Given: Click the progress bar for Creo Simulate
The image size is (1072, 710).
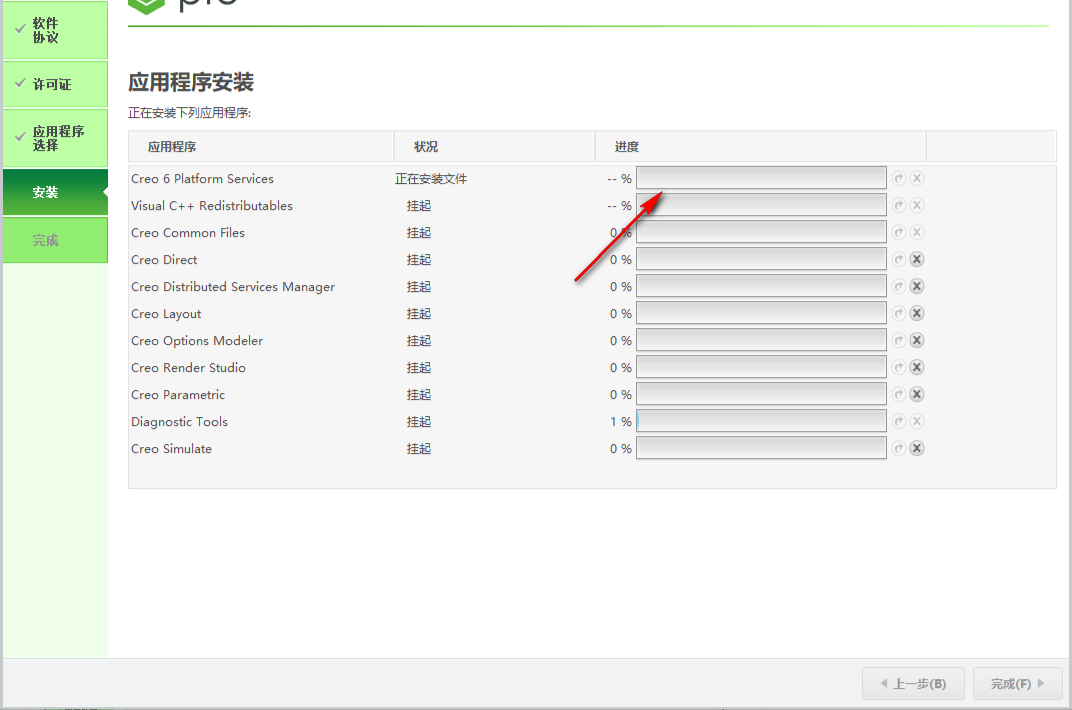Looking at the screenshot, I should click(762, 448).
